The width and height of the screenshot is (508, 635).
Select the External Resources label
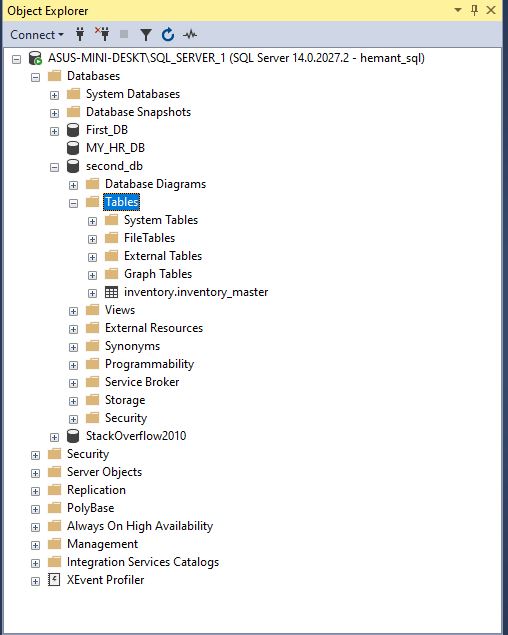pyautogui.click(x=154, y=328)
